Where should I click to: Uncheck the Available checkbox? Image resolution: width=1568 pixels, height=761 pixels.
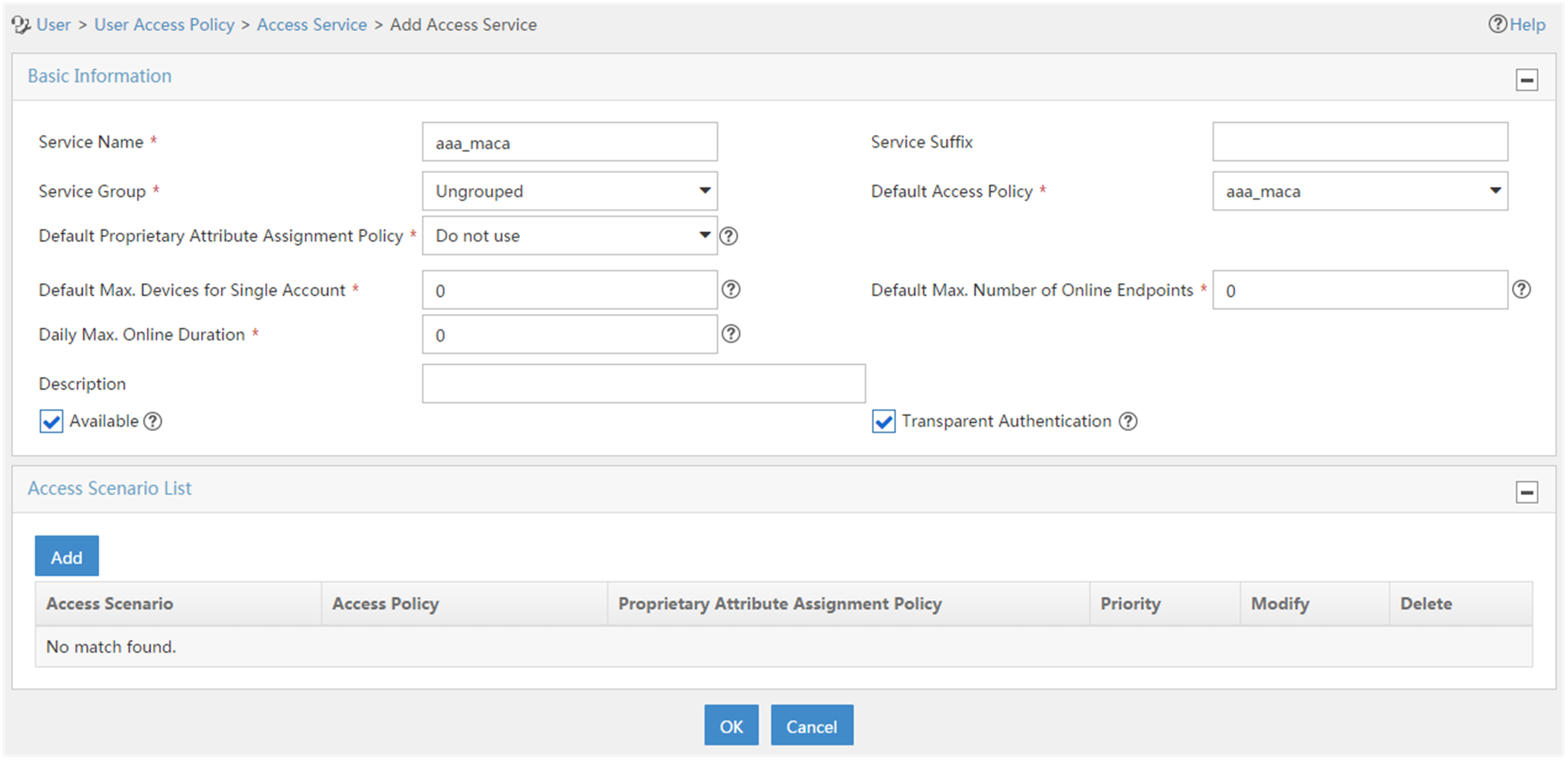tap(51, 422)
